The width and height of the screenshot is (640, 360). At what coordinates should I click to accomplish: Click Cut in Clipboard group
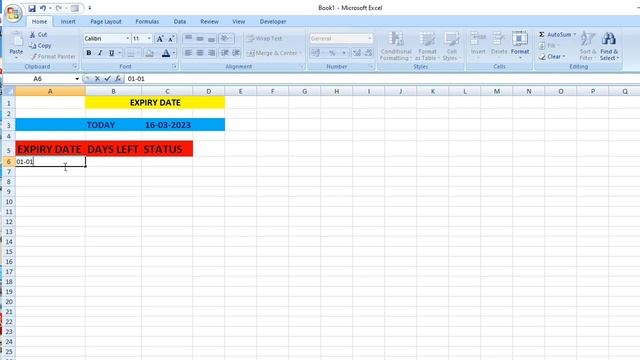[38, 35]
